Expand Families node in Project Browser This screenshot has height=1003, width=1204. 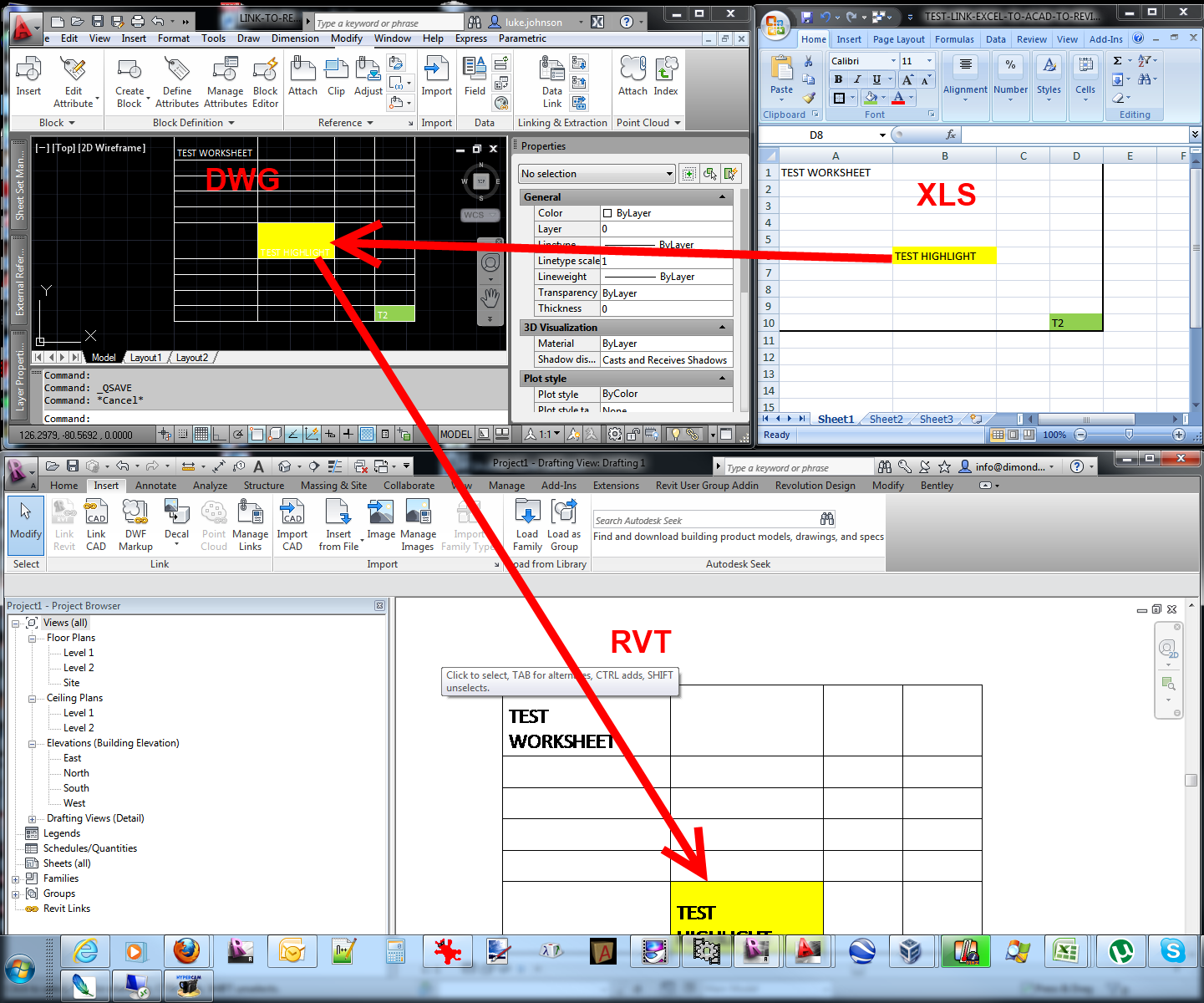[x=15, y=878]
